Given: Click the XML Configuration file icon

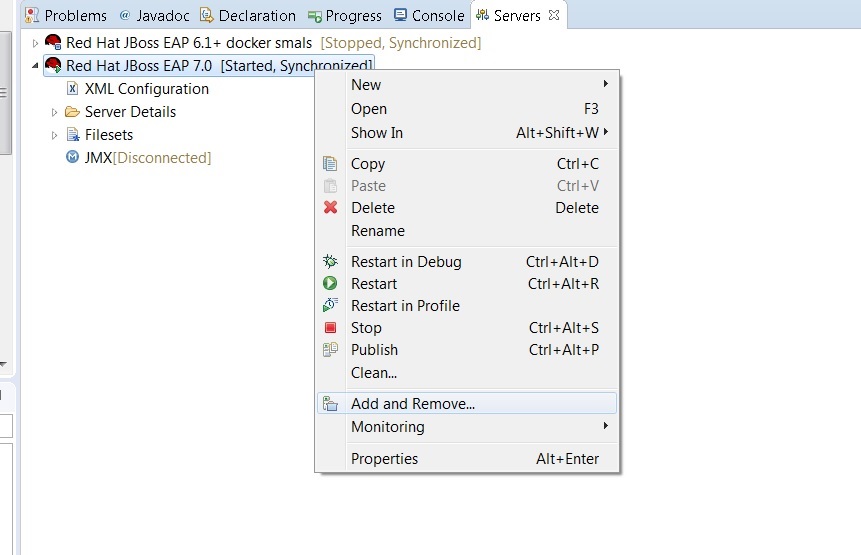Looking at the screenshot, I should pos(72,88).
